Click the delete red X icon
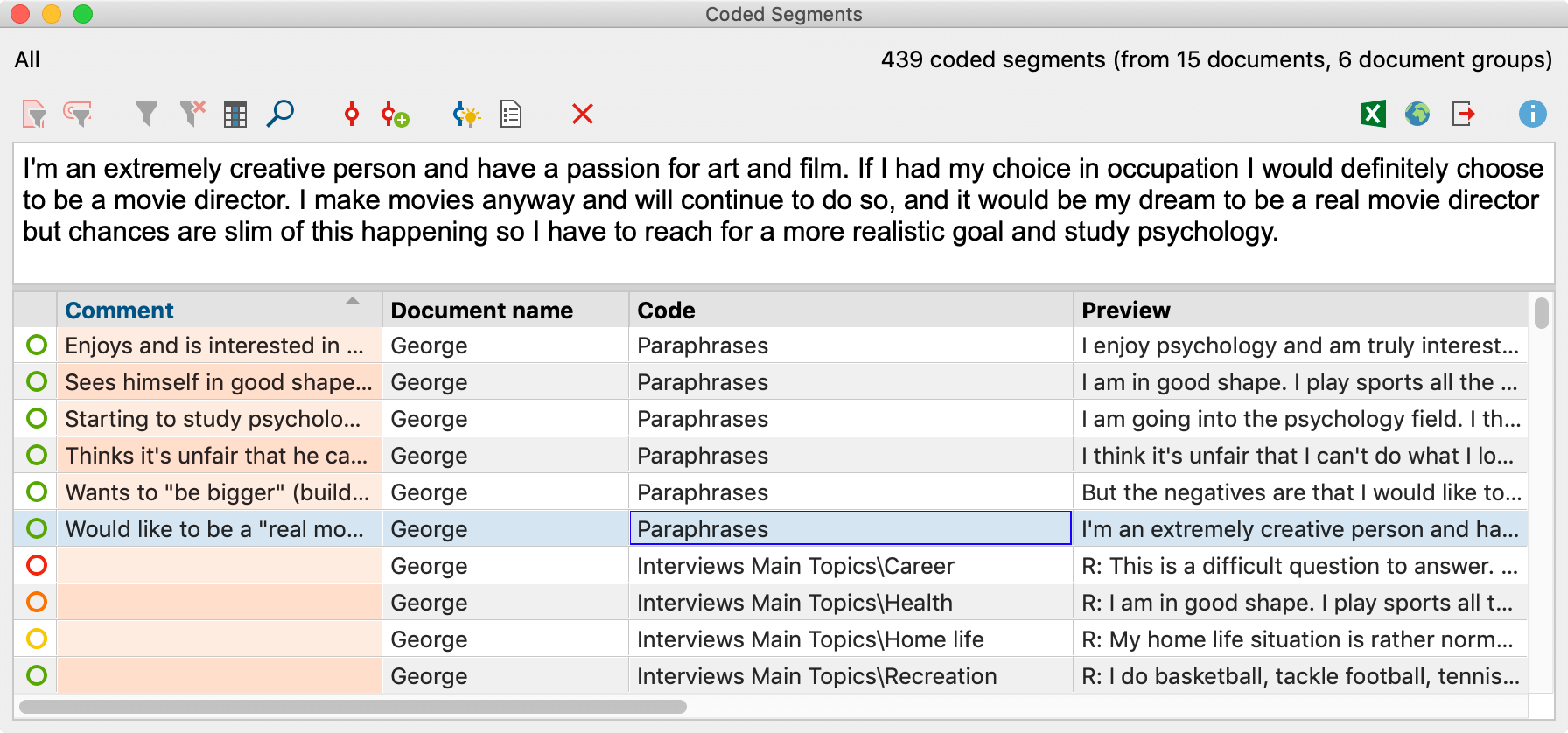This screenshot has width=1568, height=733. click(583, 114)
